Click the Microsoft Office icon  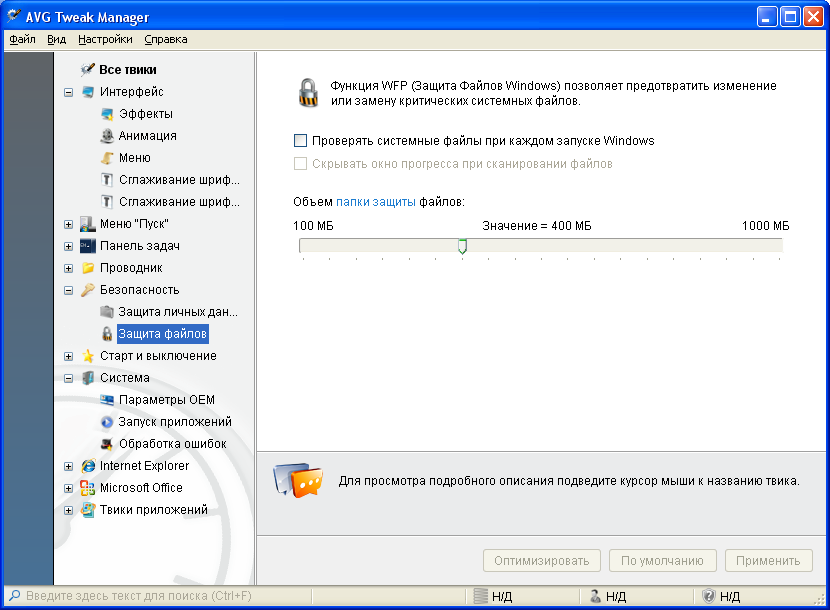coord(88,488)
